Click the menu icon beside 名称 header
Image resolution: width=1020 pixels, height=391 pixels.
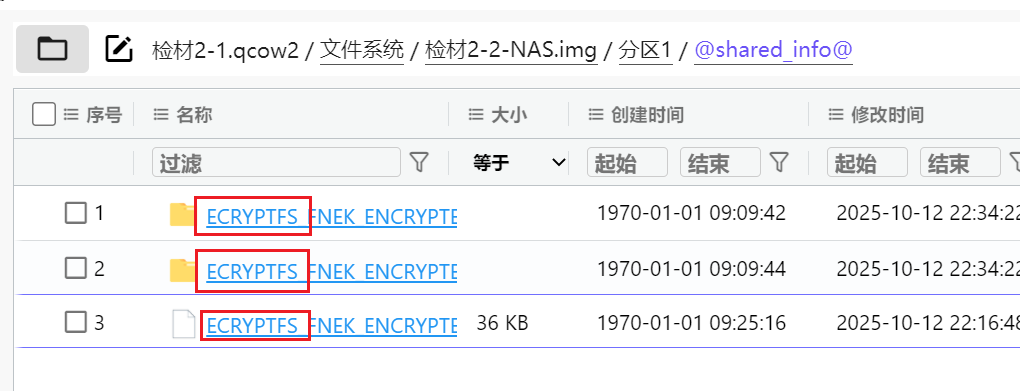click(161, 115)
